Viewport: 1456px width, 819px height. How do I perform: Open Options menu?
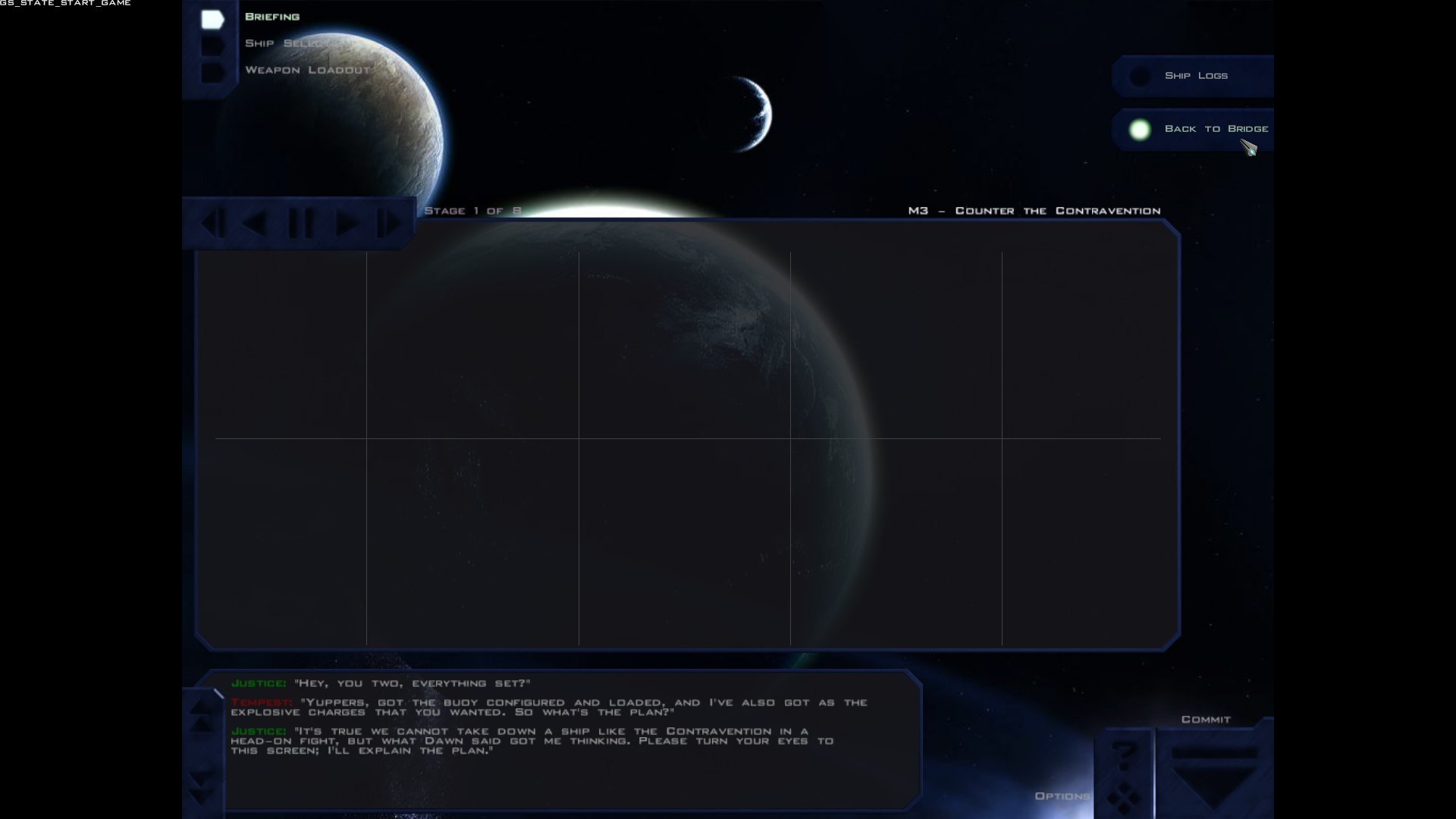(x=1062, y=796)
